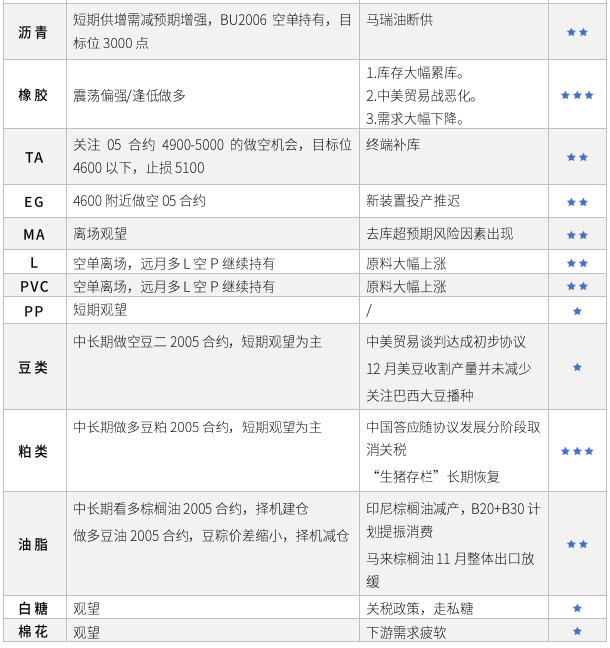Click the PP product cell
Viewport: 610px width, 648px height.
(x=34, y=311)
